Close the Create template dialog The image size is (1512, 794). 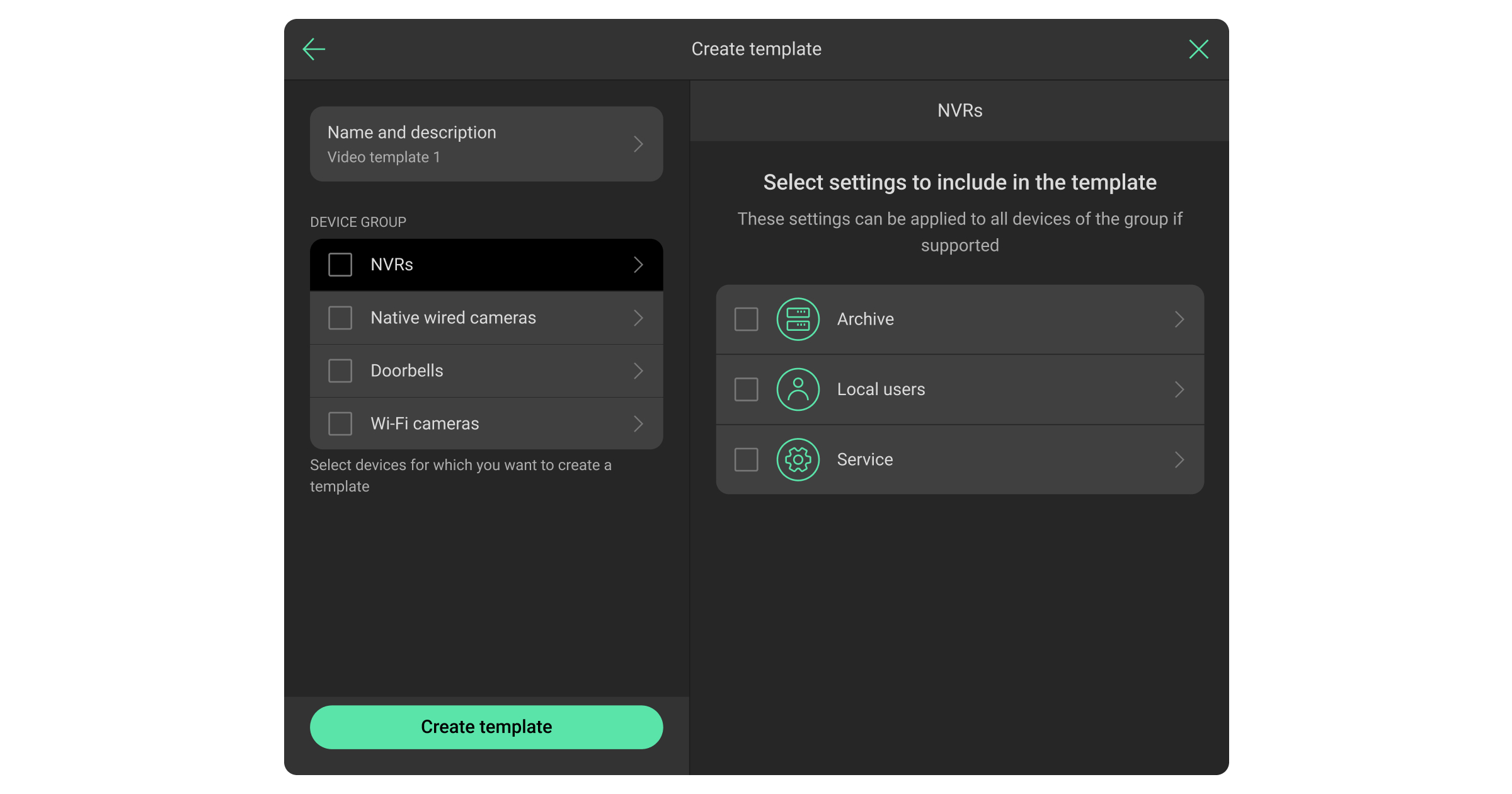pos(1198,49)
